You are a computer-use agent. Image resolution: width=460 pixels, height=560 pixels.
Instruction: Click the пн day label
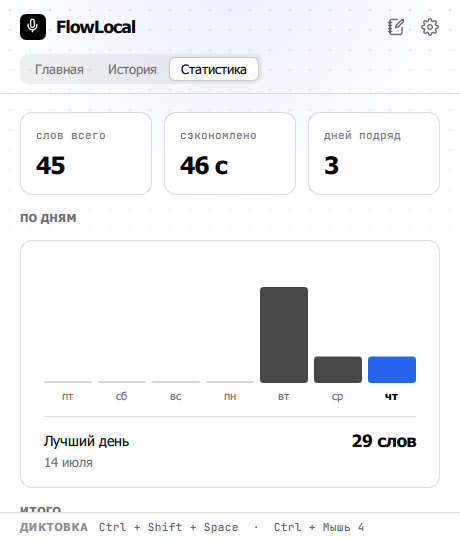[x=230, y=396]
